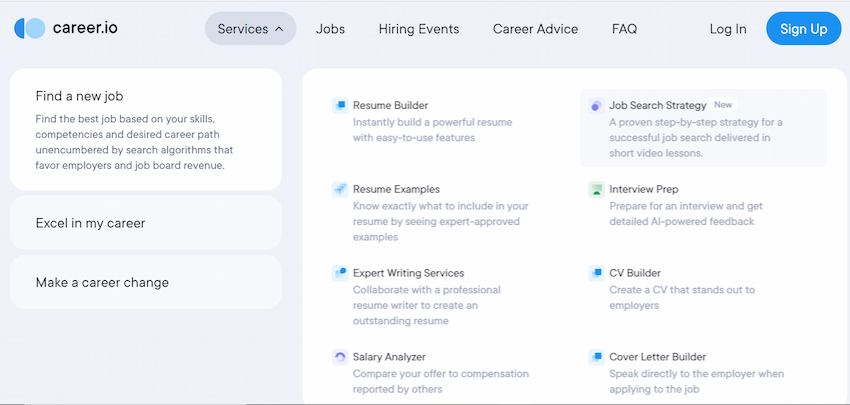850x405 pixels.
Task: Click the Resume Builder icon
Action: (340, 106)
